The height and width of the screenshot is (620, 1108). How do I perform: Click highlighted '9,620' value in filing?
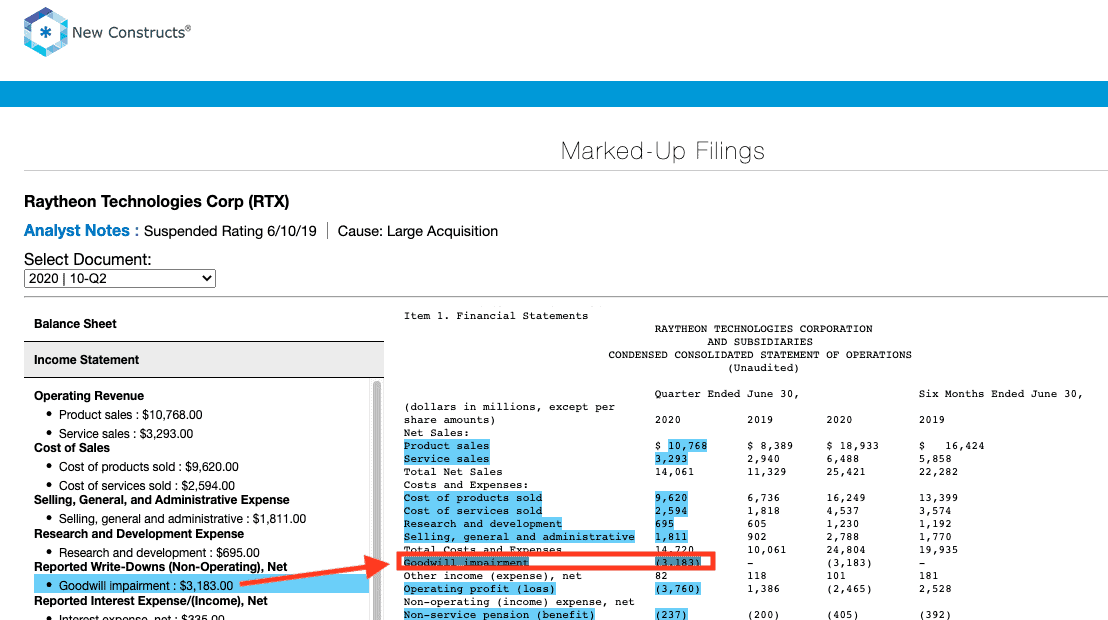click(671, 498)
